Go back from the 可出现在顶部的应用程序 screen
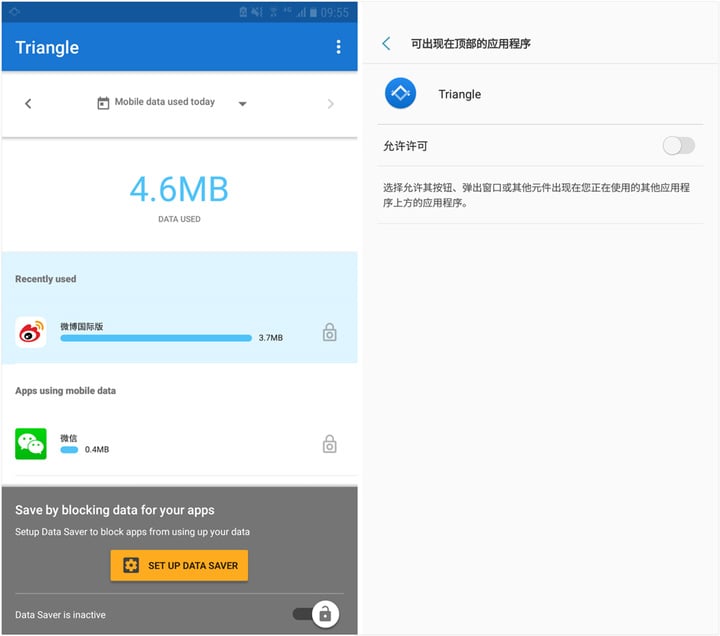 pyautogui.click(x=387, y=44)
